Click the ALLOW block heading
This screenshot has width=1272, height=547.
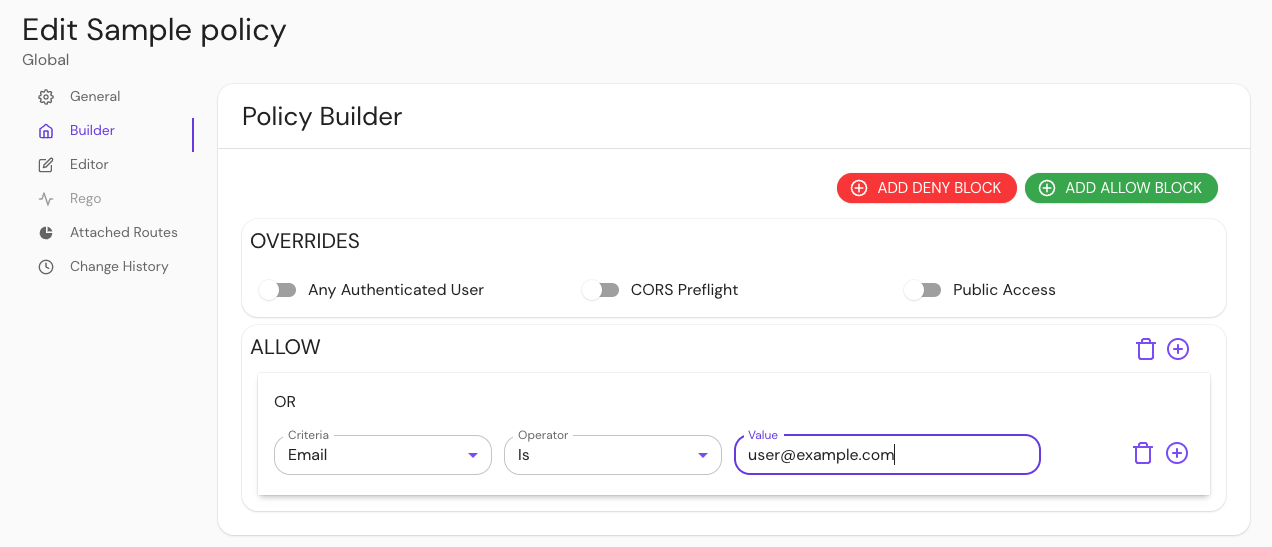click(285, 348)
